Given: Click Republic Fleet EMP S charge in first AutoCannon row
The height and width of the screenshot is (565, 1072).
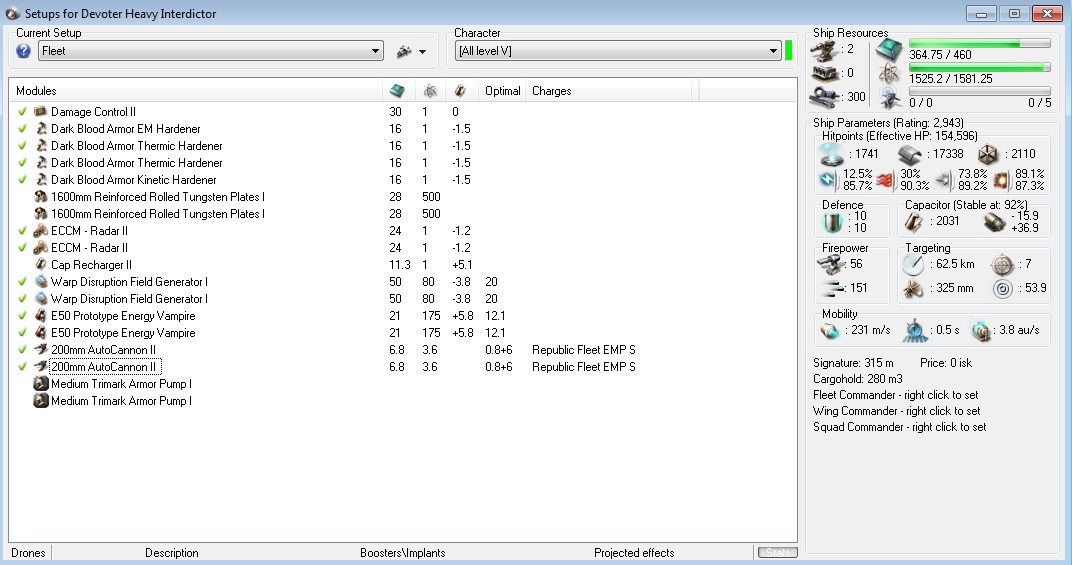Looking at the screenshot, I should pyautogui.click(x=584, y=350).
